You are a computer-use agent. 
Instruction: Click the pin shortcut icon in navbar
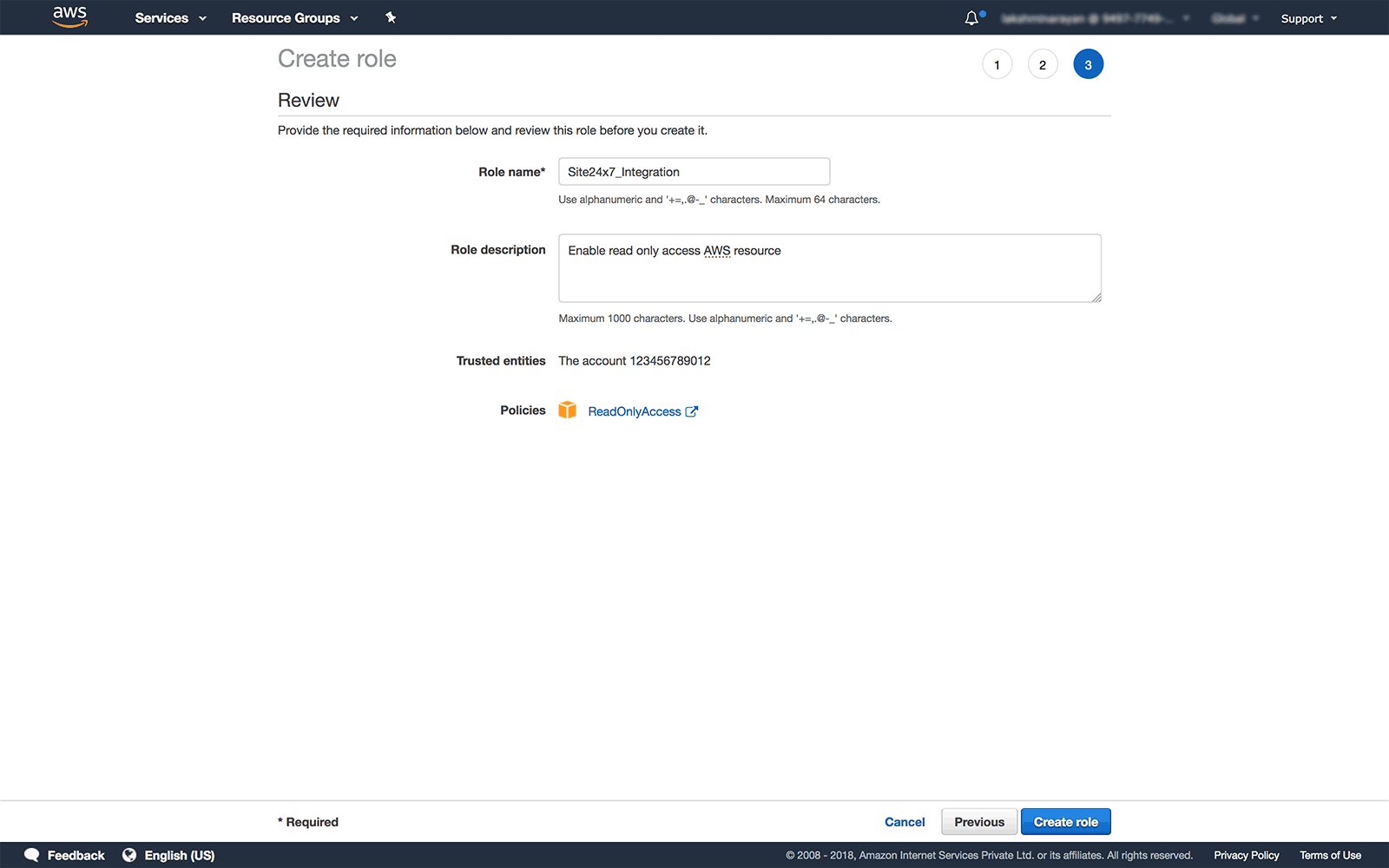tap(391, 16)
